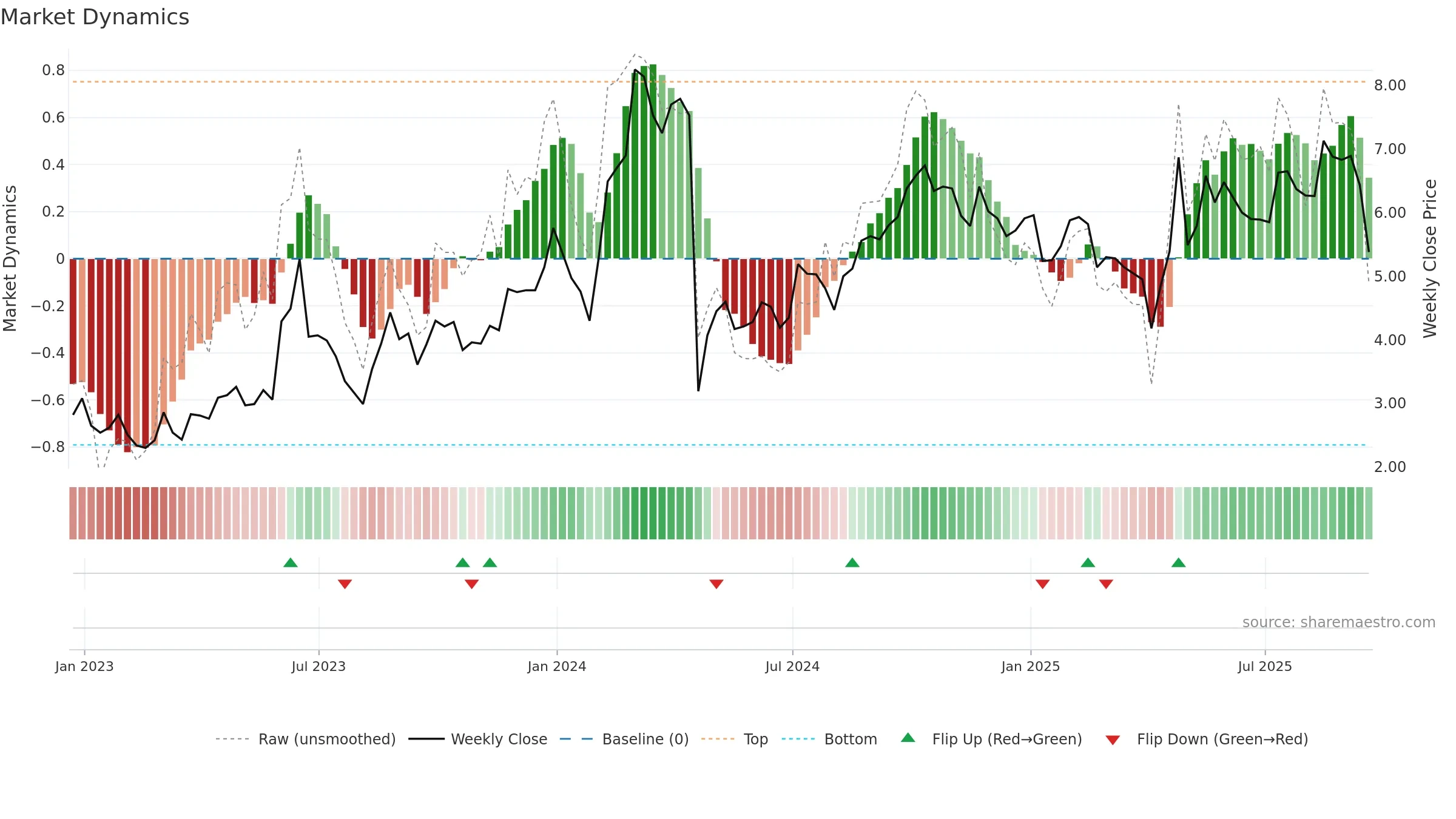Toggle the Weekly Close legend entry
Viewport: 1456px width, 819px height.
pos(478,739)
